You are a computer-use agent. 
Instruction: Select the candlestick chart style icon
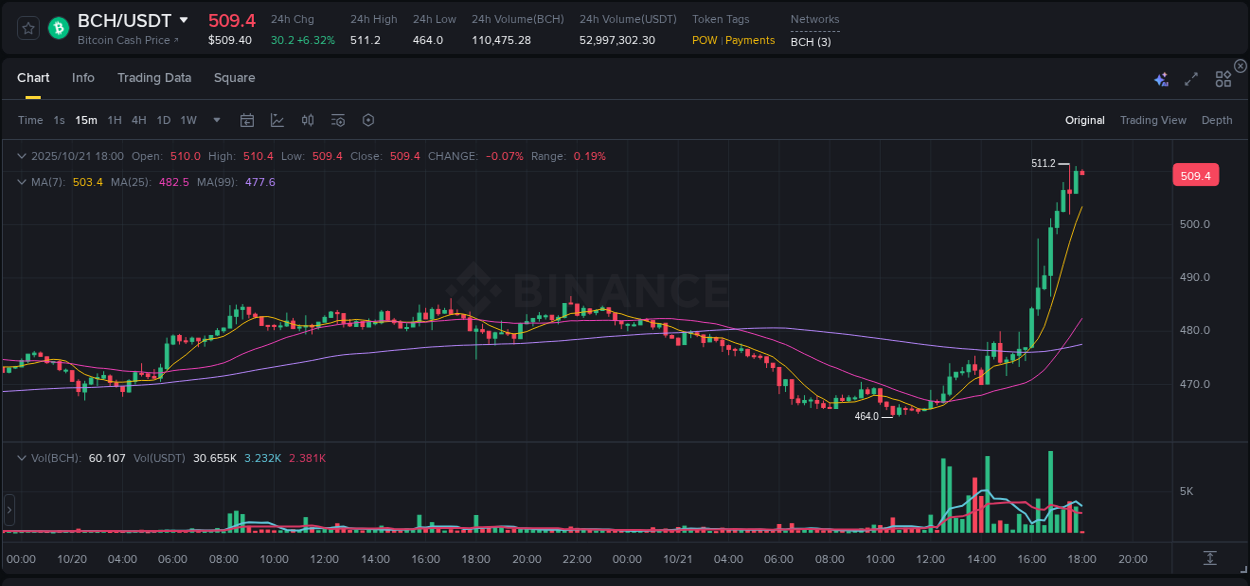click(307, 120)
